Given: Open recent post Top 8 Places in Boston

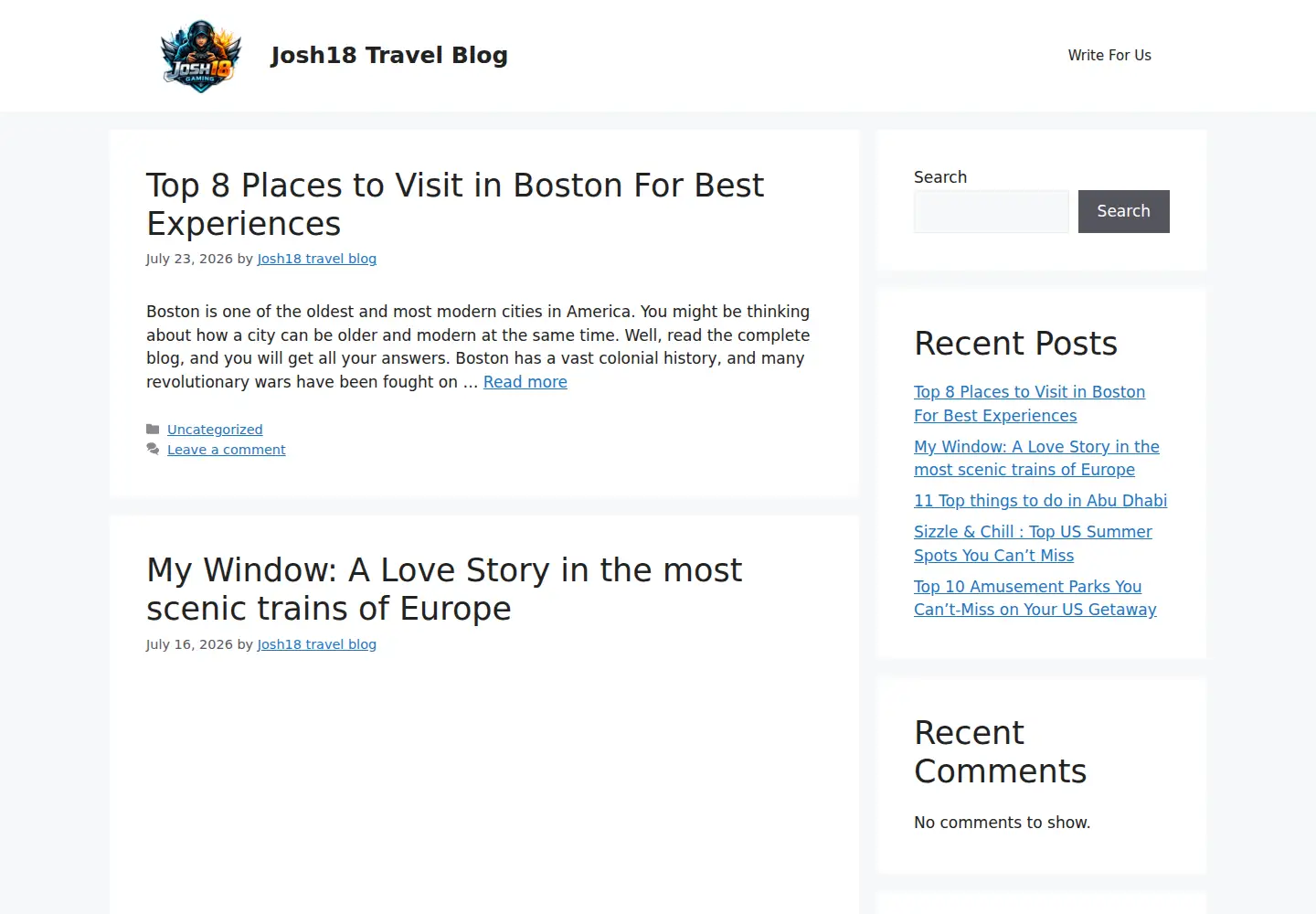Looking at the screenshot, I should (x=1030, y=404).
